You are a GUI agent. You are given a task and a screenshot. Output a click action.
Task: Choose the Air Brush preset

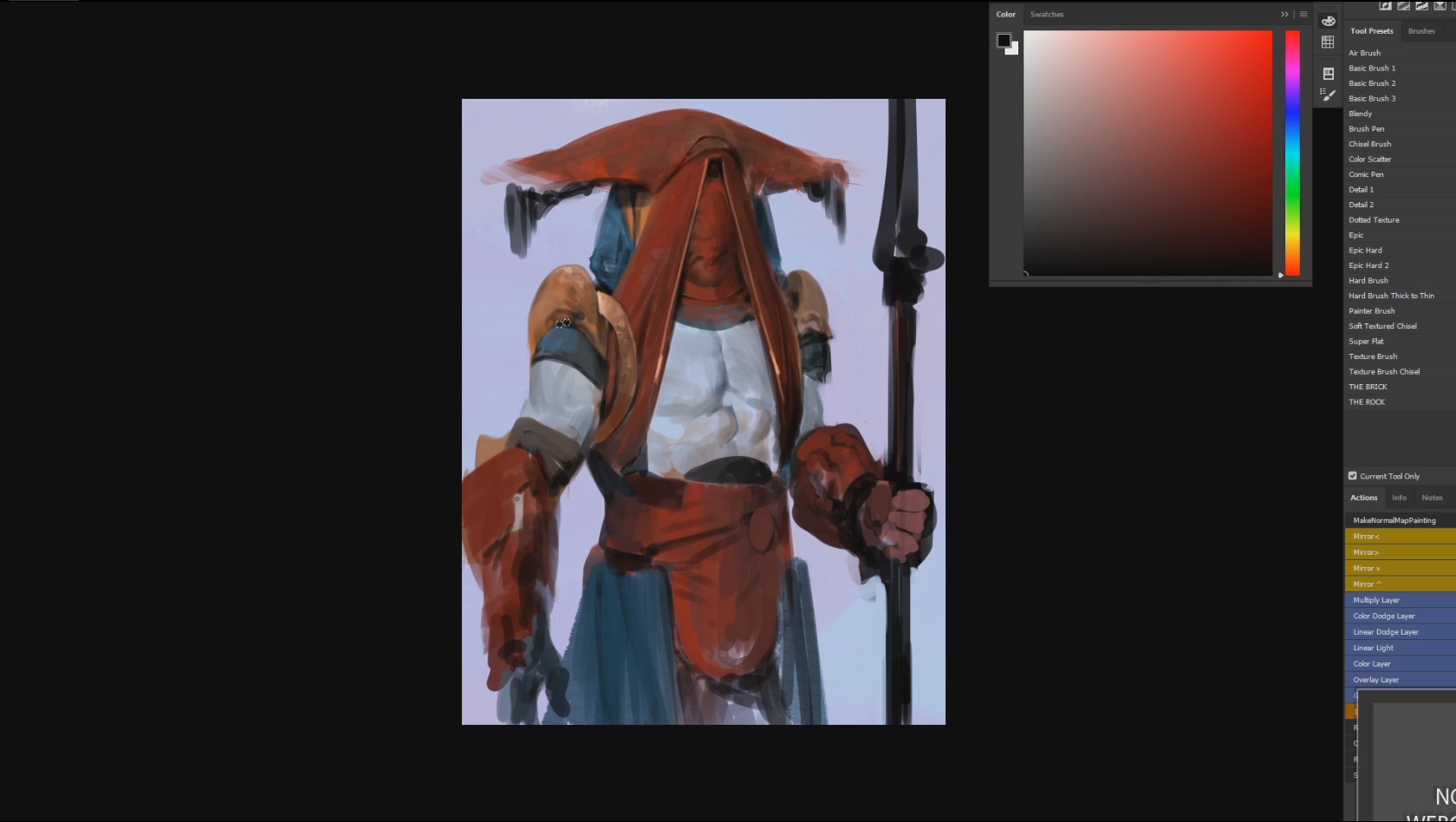(1401, 53)
